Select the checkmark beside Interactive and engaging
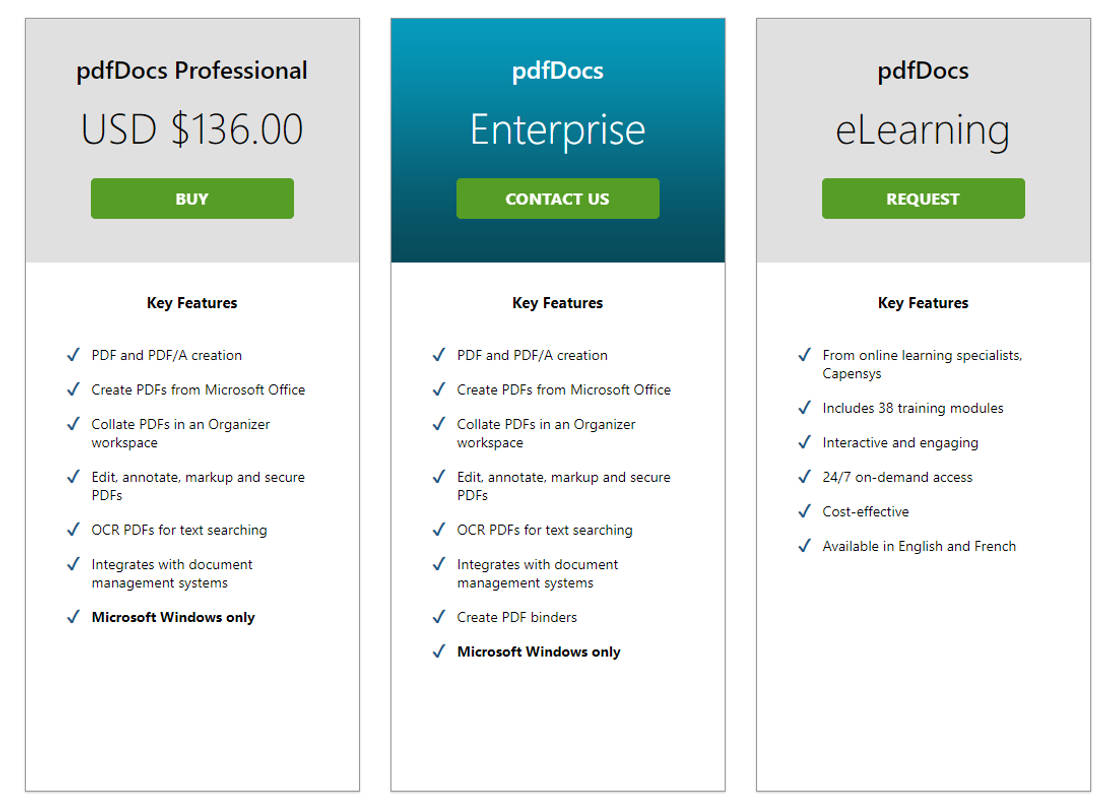This screenshot has height=801, width=1108. pos(804,443)
